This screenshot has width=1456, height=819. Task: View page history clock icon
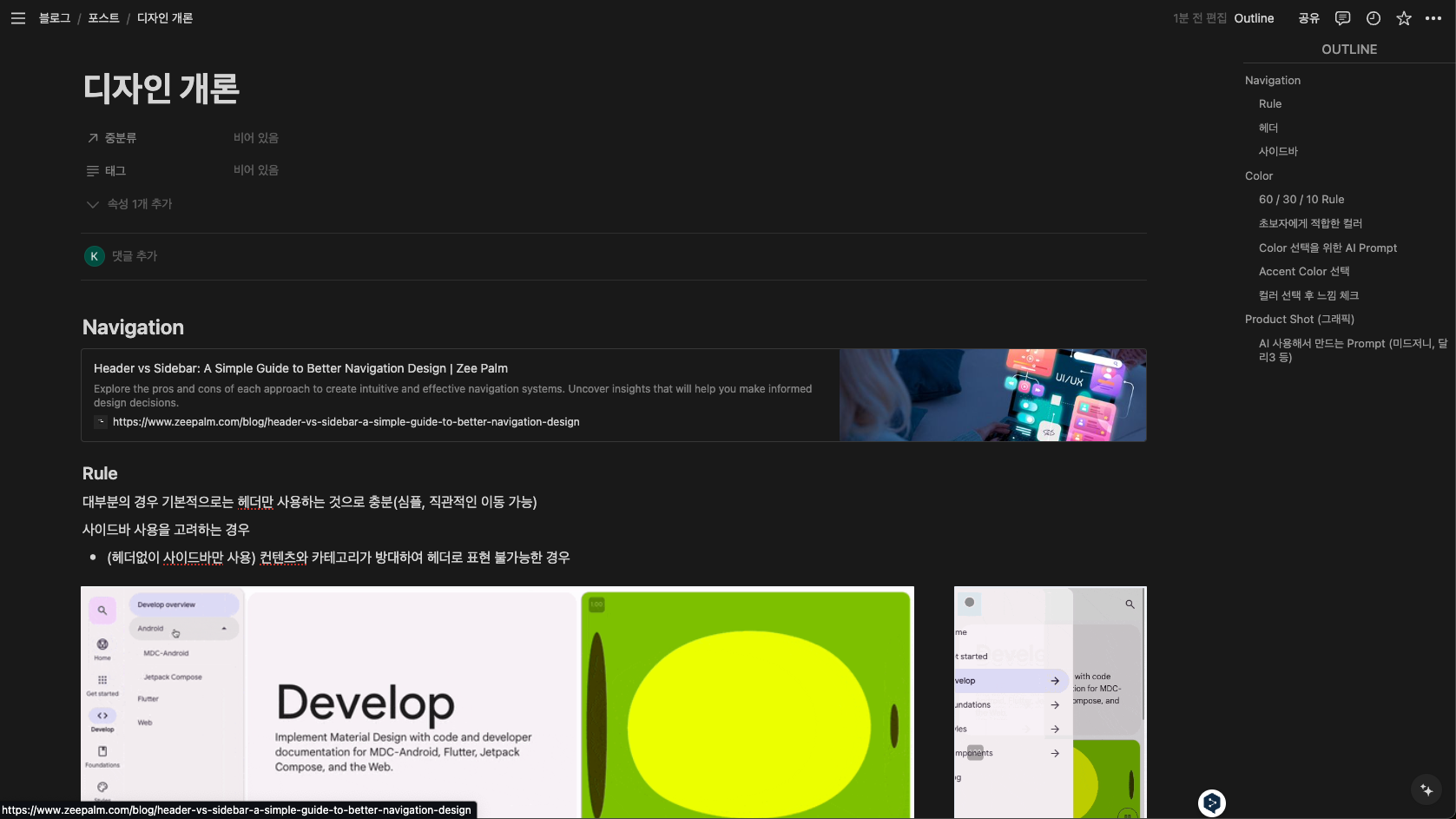(1374, 18)
